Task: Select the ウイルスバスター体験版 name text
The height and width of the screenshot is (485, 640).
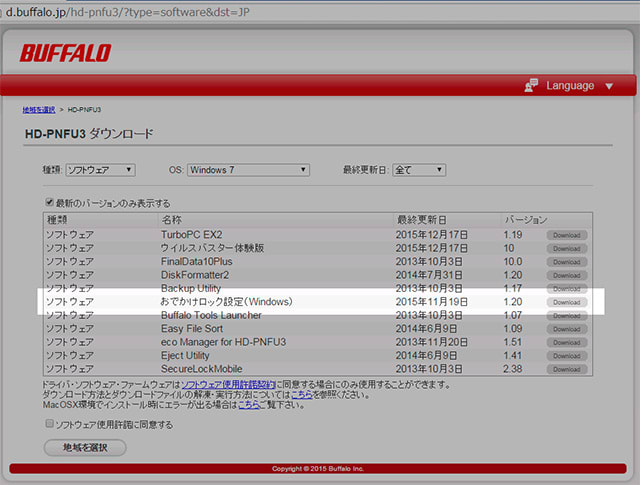Action: 212,248
